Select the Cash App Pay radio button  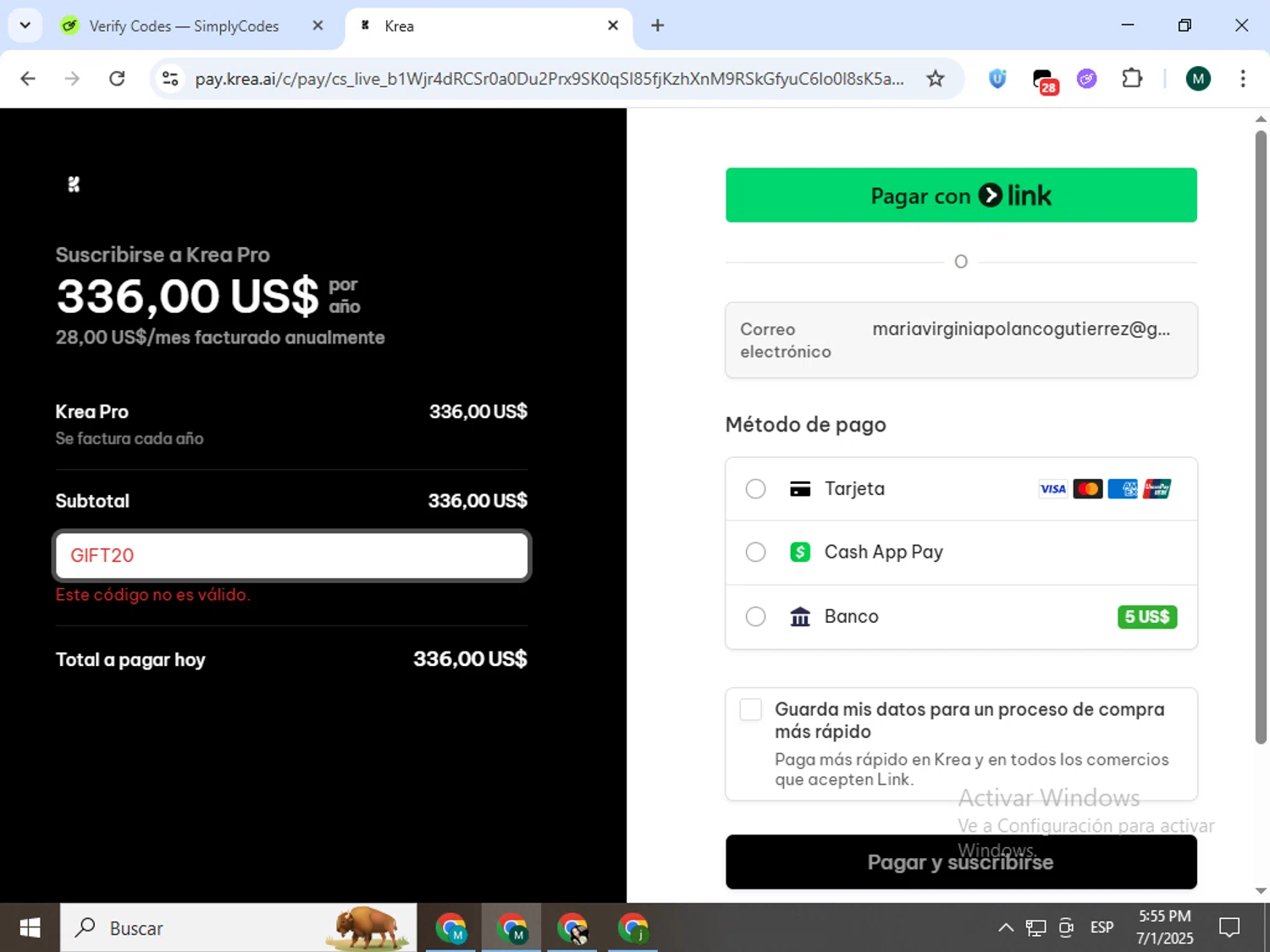tap(755, 553)
